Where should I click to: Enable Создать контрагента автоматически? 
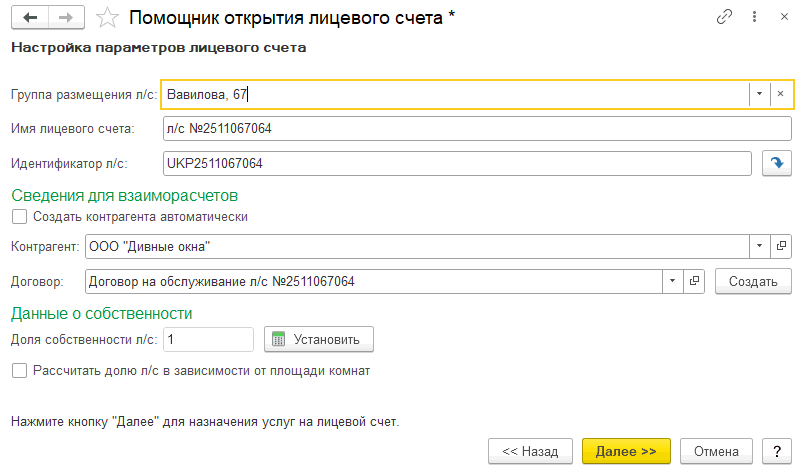tap(19, 216)
